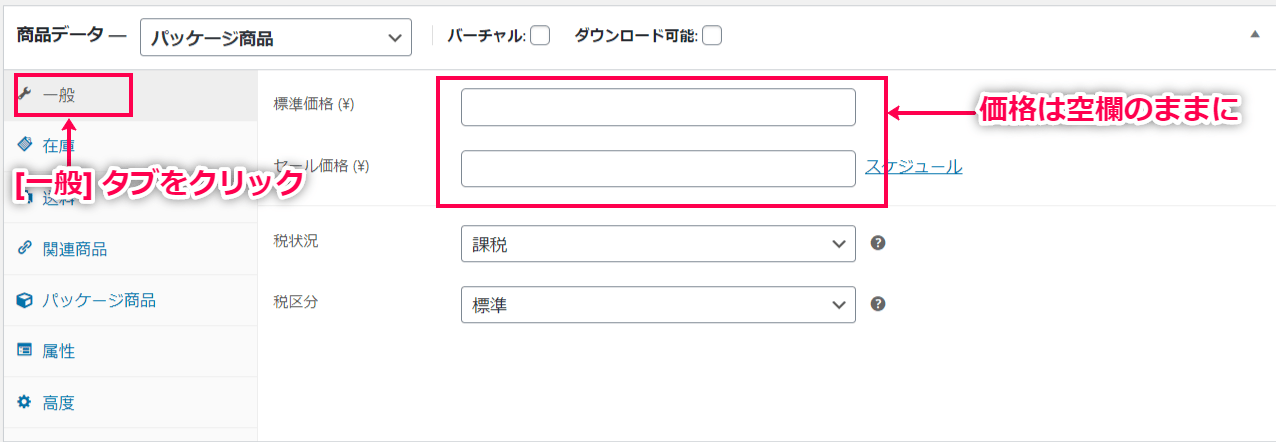Enable the バーチャル checkbox
This screenshot has width=1276, height=442.
540,35
